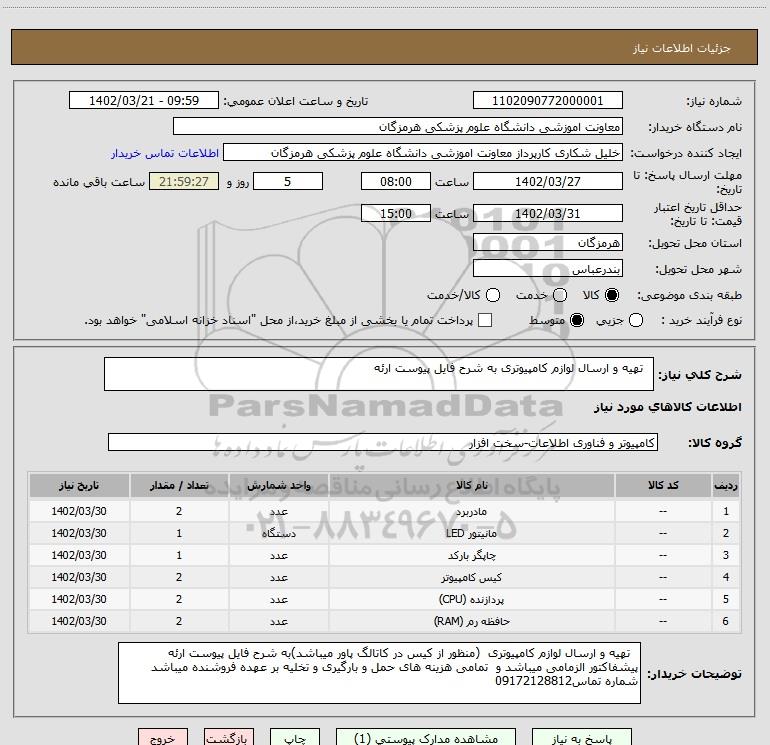This screenshot has height=745, width=770.
Task: Click the price validity date 1402/03/31
Action: [x=548, y=214]
